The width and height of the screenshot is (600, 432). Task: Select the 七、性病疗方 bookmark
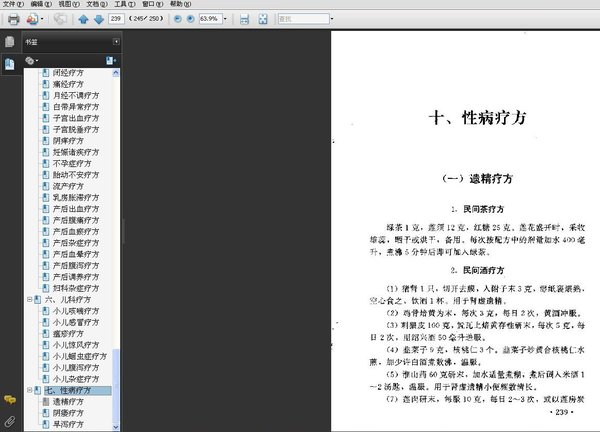(x=68, y=391)
